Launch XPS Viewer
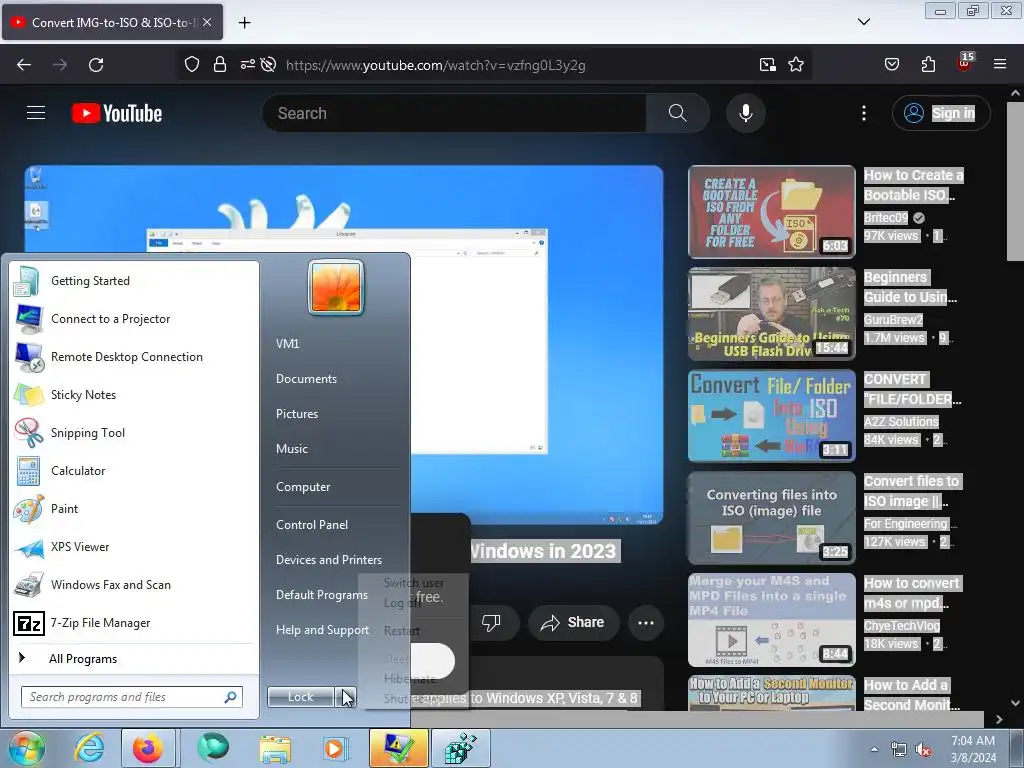 pyautogui.click(x=134, y=547)
